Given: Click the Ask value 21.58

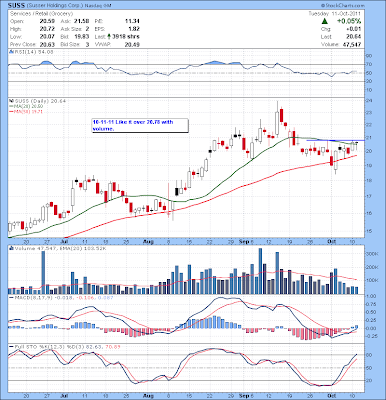Looking at the screenshot, I should (x=82, y=21).
